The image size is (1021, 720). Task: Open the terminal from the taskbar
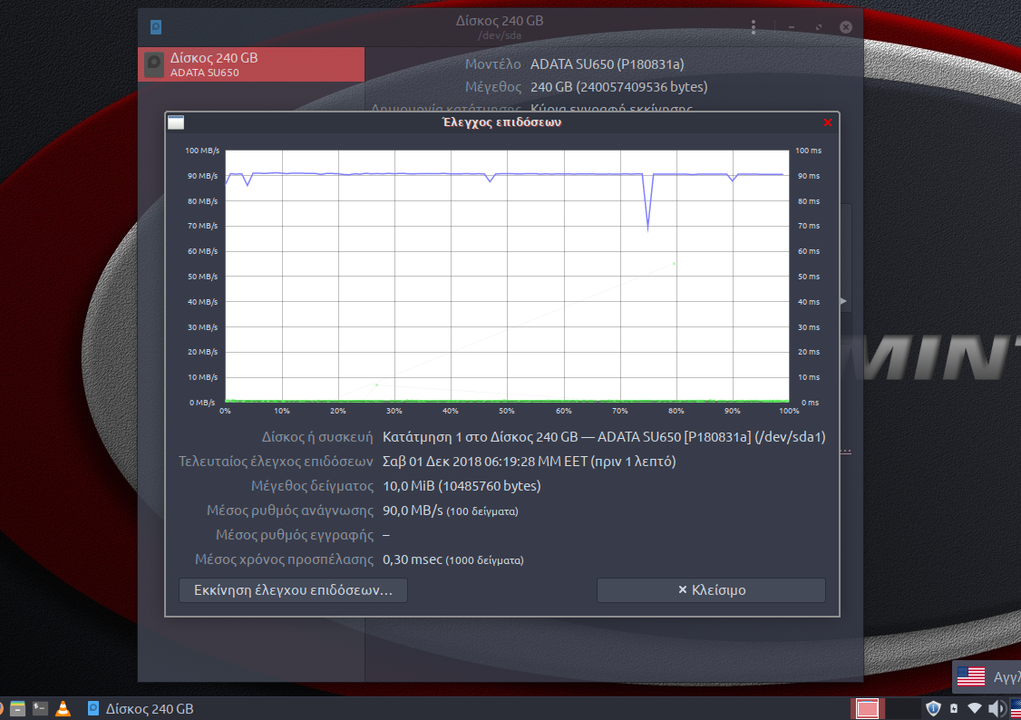(x=40, y=708)
